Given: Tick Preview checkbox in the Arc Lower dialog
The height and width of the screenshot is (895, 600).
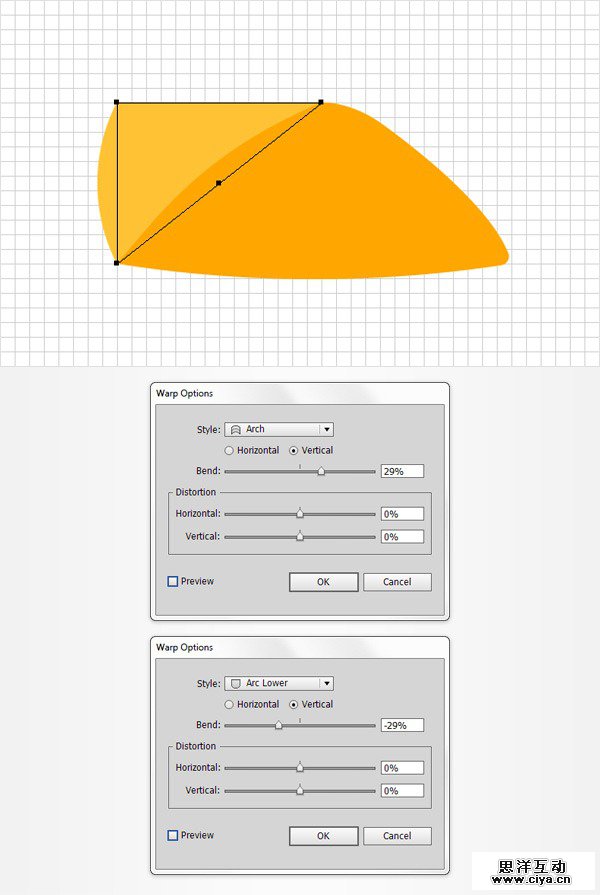Looking at the screenshot, I should click(173, 835).
